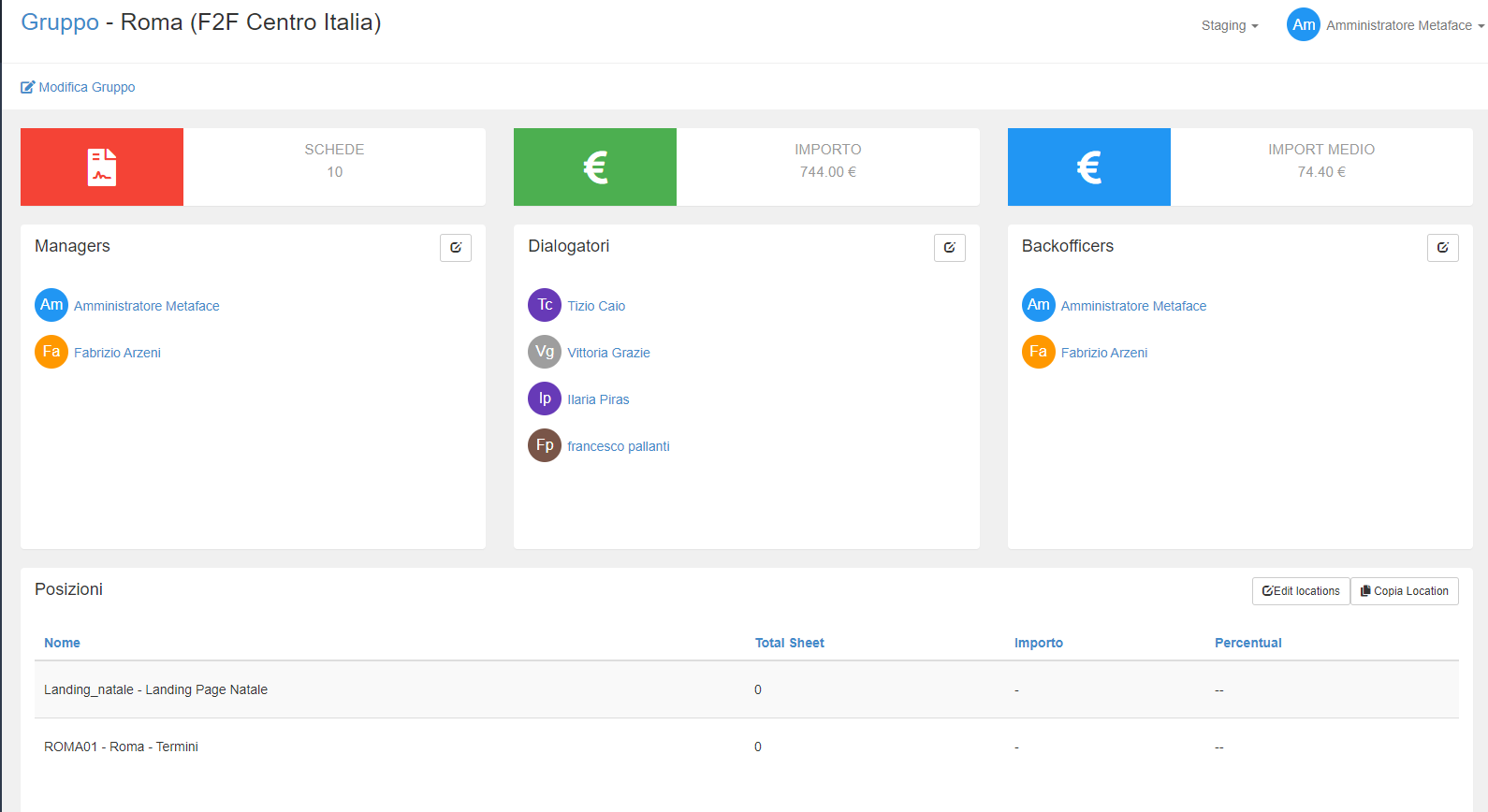
Task: Open Ilaria Piras dialogatore profile link
Action: coord(598,399)
